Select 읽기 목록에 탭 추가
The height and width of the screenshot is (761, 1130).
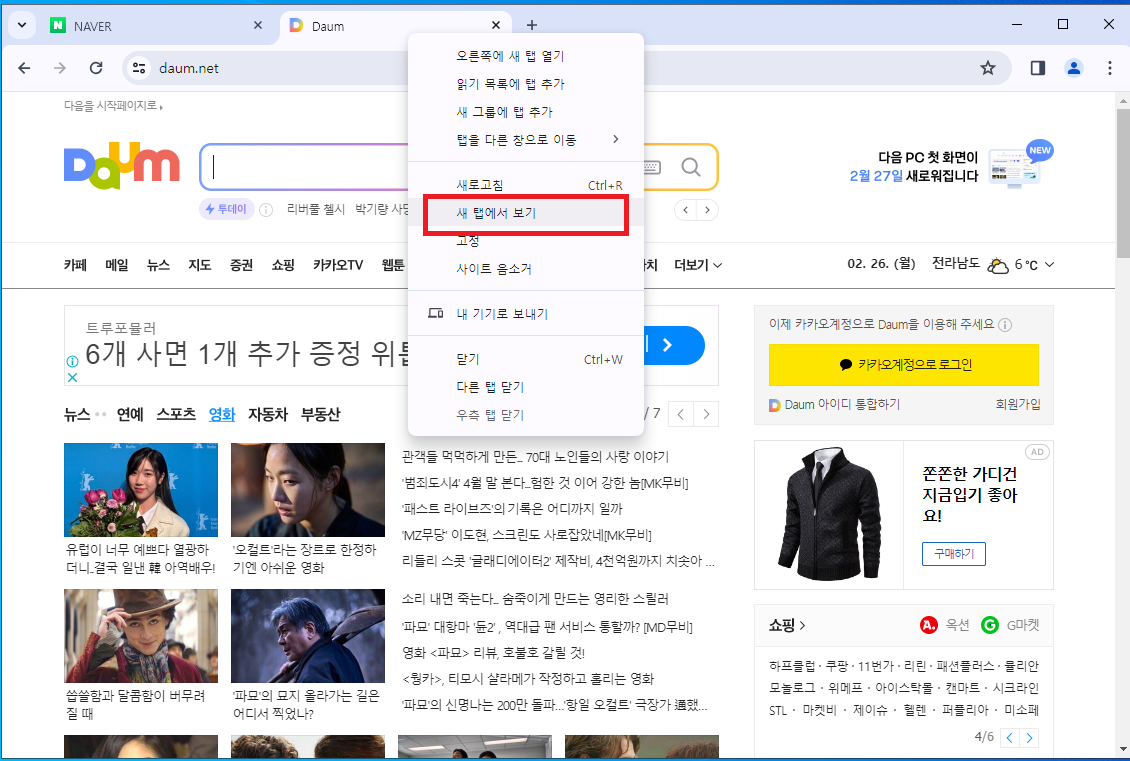click(x=525, y=84)
